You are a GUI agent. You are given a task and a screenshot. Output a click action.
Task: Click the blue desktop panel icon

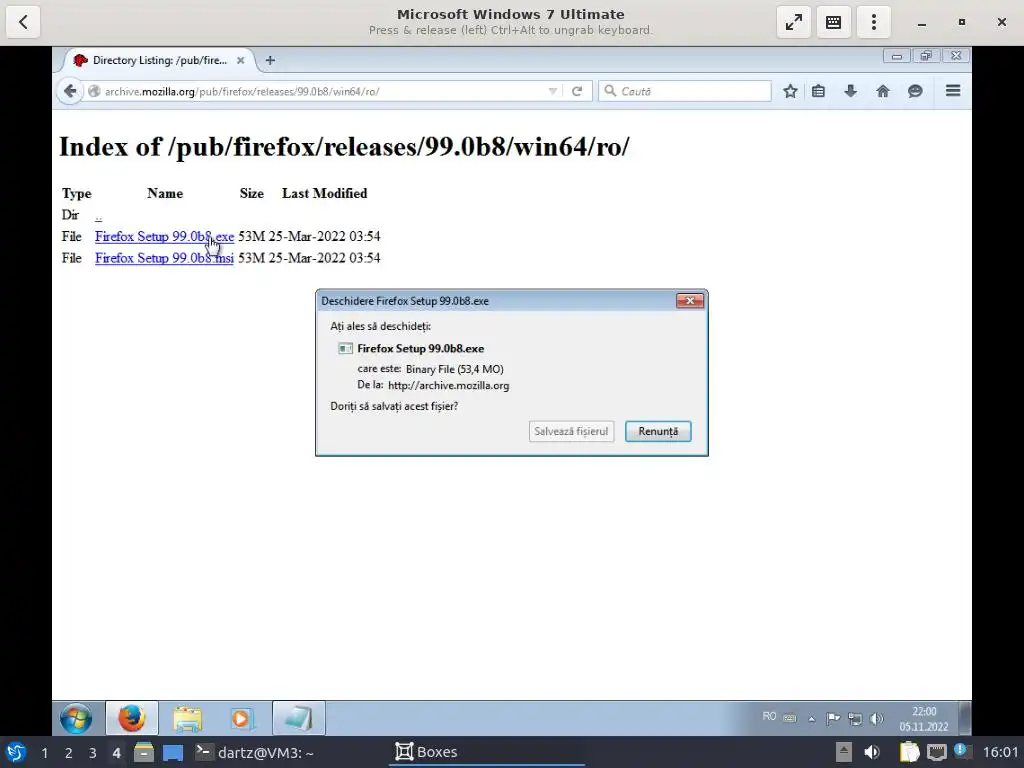[173, 753]
